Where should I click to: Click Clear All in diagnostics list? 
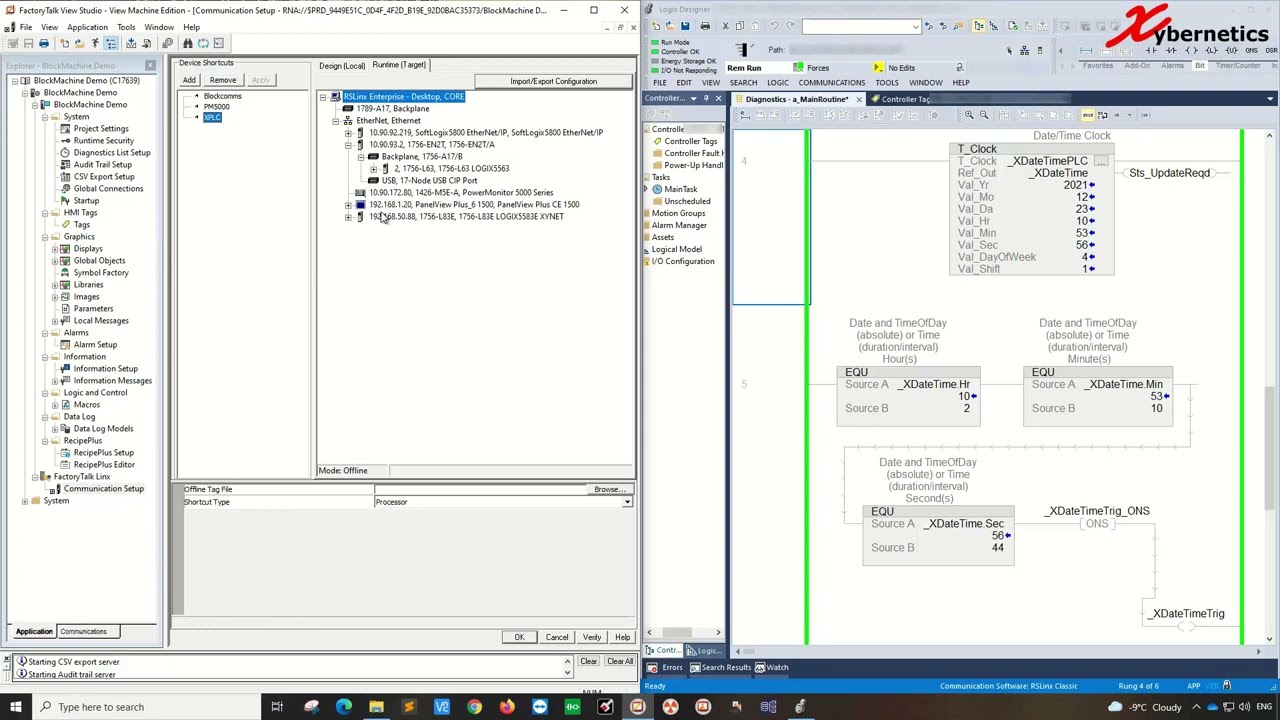(x=619, y=661)
